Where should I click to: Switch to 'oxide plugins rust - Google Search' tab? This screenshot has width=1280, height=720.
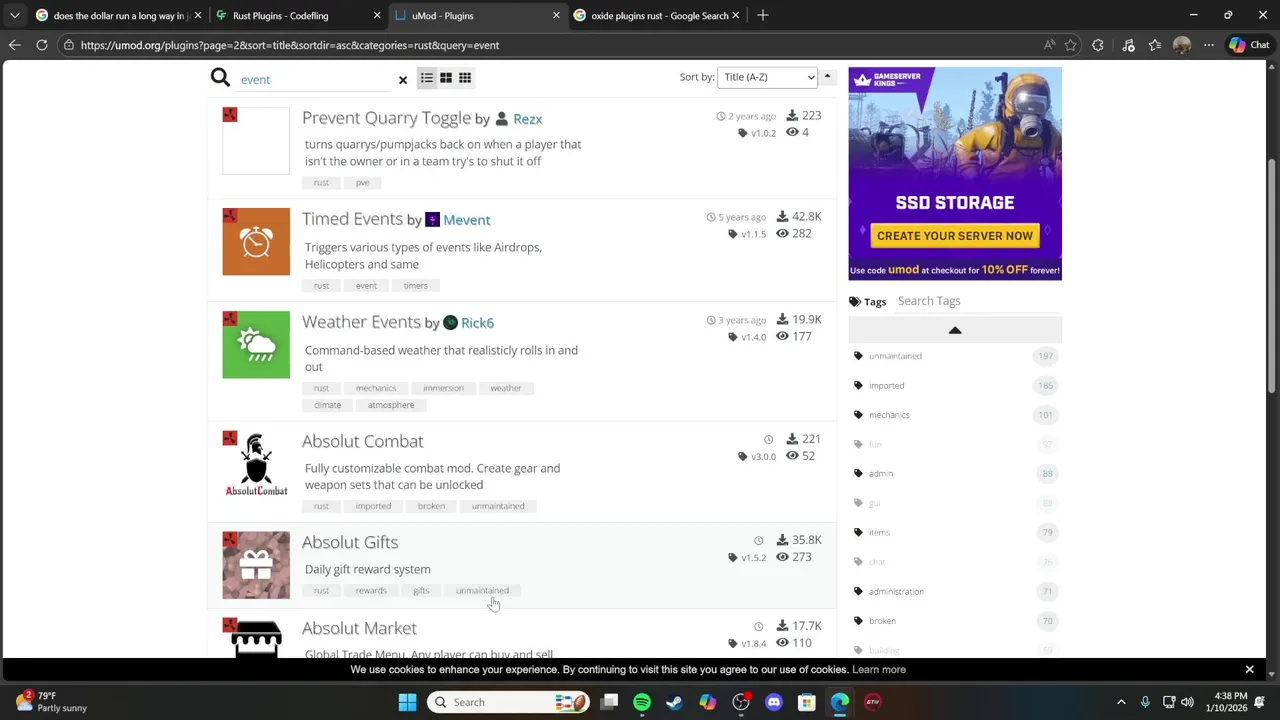(x=656, y=16)
